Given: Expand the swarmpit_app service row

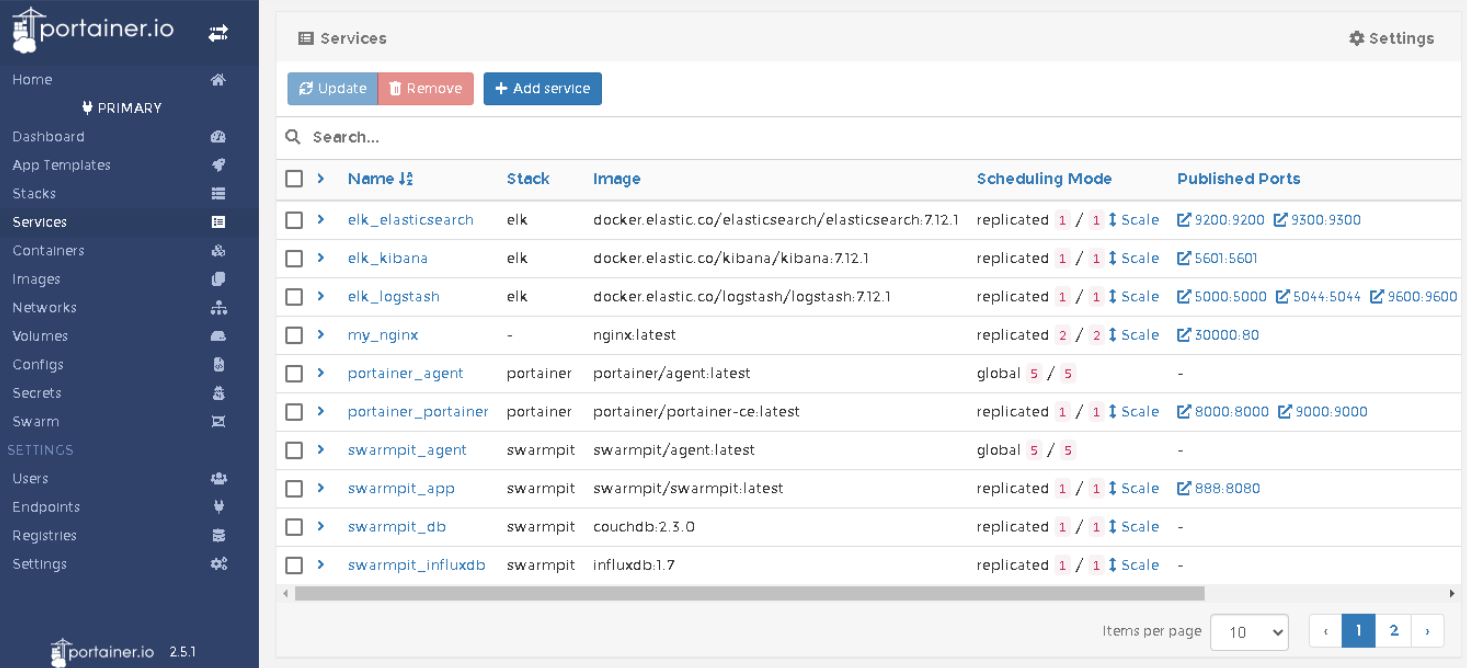Looking at the screenshot, I should point(321,488).
